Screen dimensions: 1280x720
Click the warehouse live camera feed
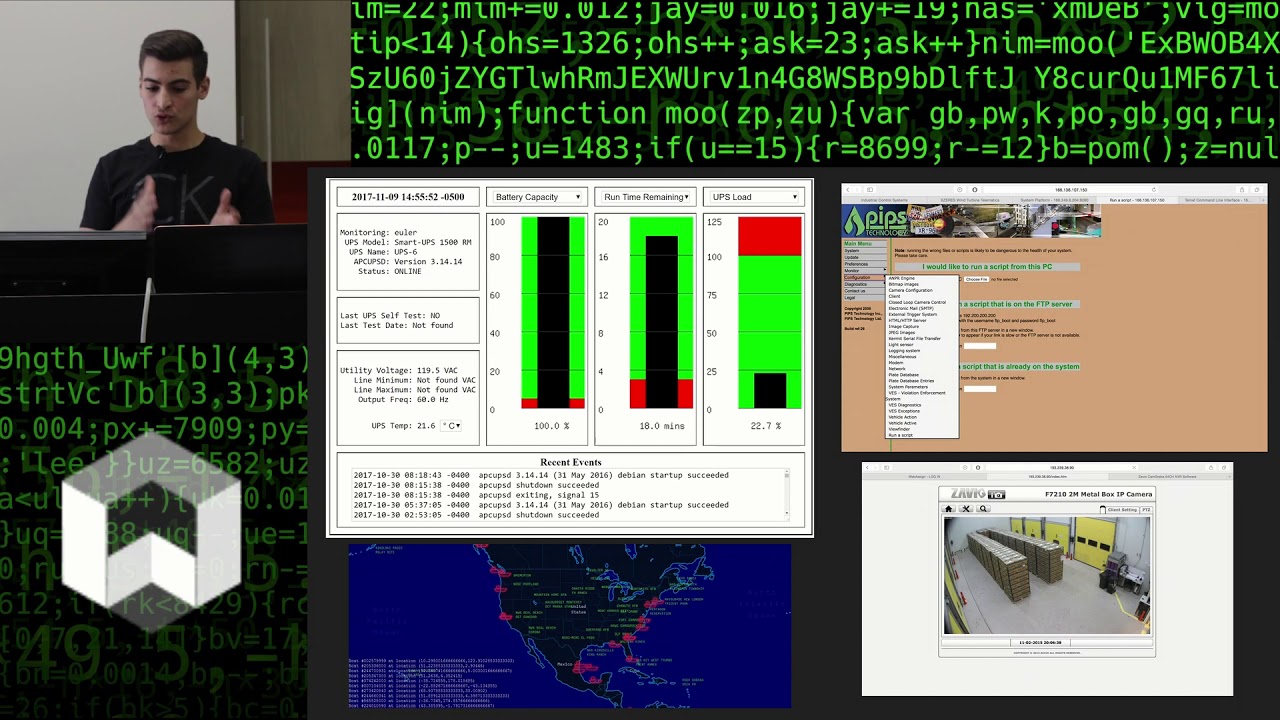click(1047, 575)
